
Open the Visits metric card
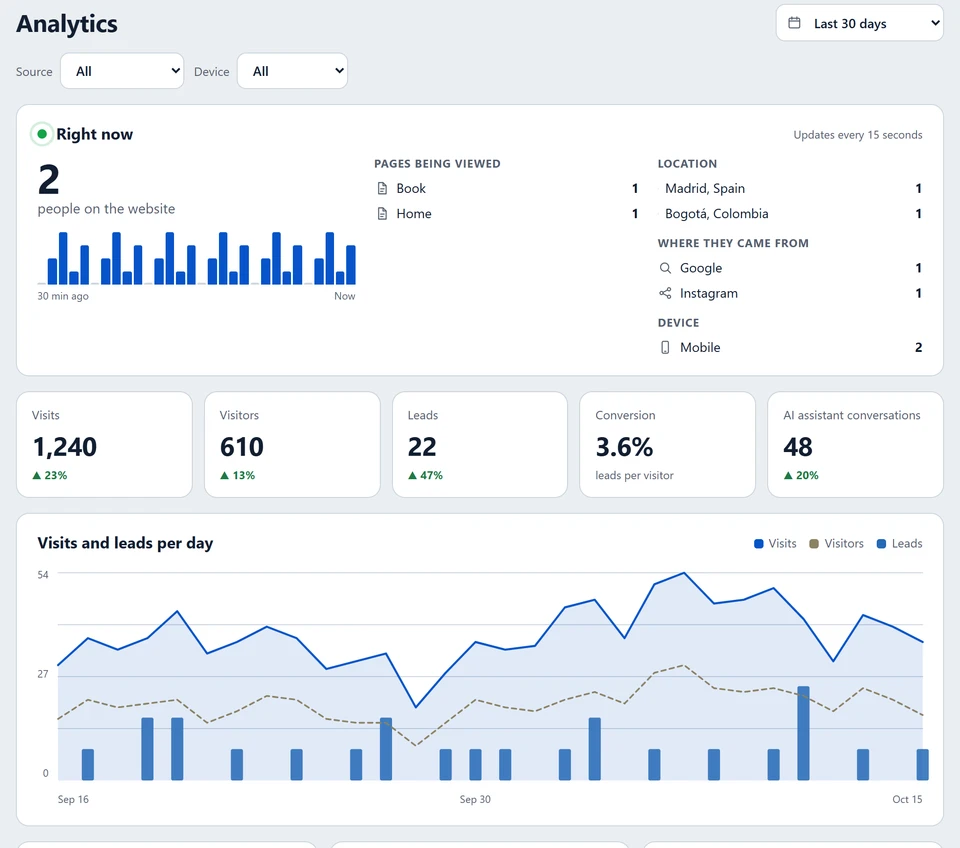(105, 445)
